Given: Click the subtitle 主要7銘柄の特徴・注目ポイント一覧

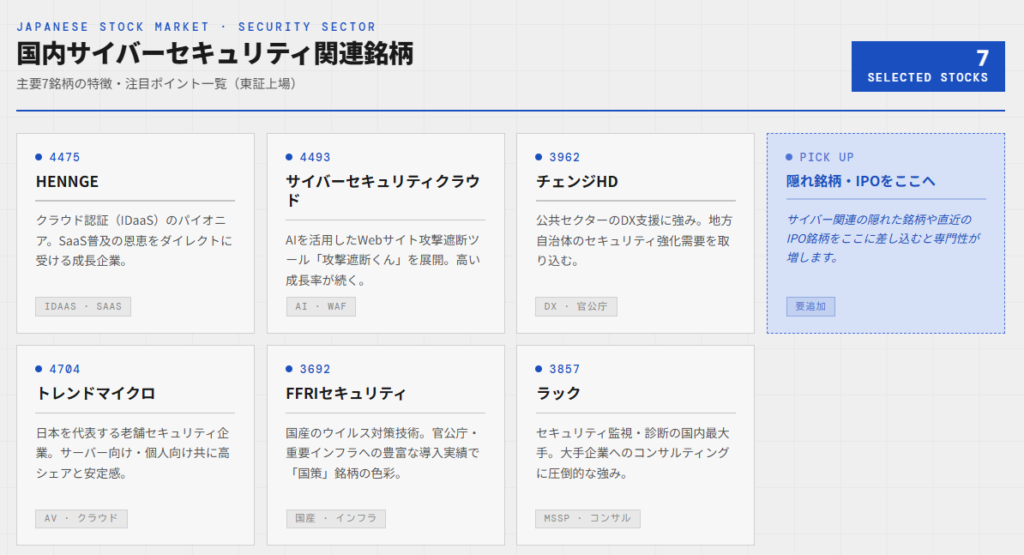Looking at the screenshot, I should (x=157, y=84).
